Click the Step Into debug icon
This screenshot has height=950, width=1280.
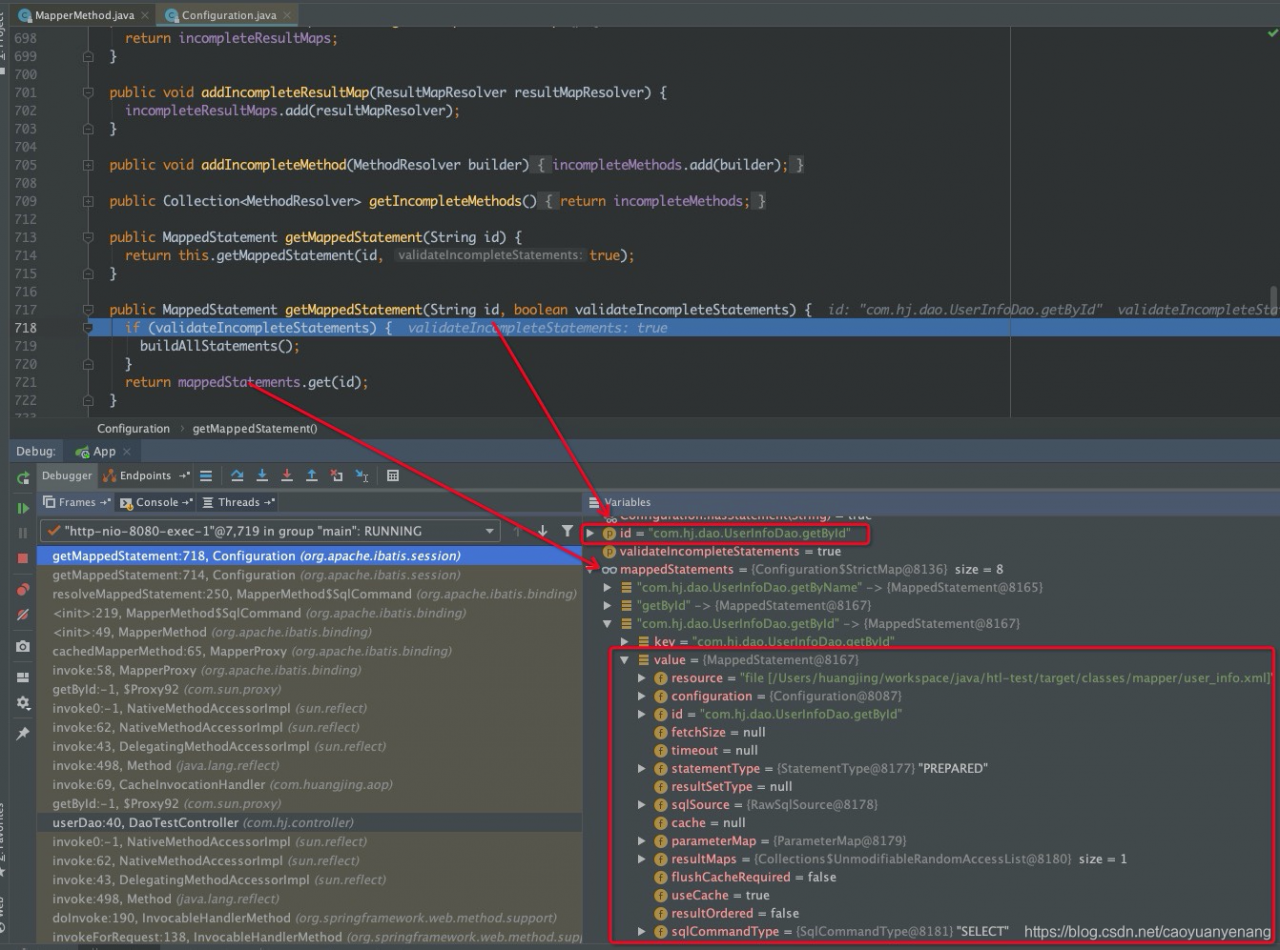[262, 476]
